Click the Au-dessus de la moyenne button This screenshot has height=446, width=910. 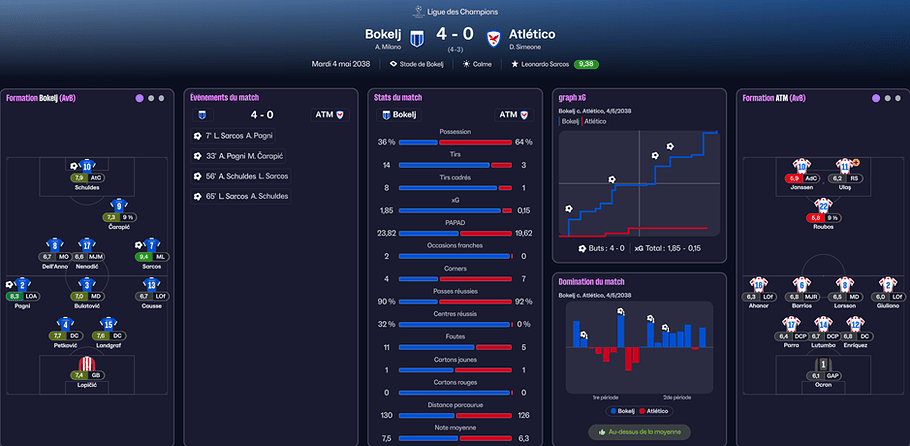639,432
